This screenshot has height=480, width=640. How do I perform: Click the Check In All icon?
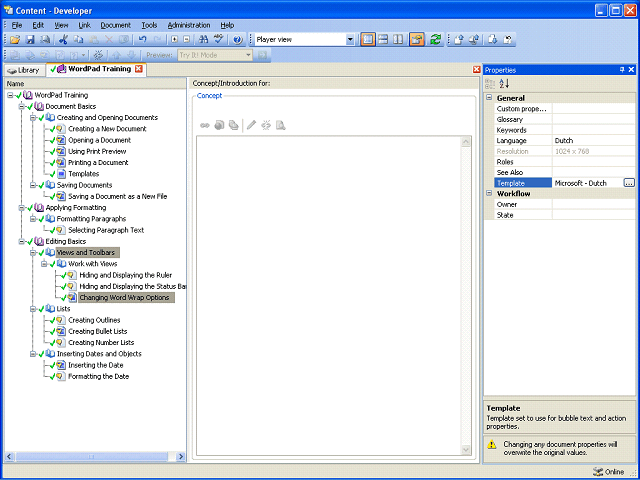[474, 40]
